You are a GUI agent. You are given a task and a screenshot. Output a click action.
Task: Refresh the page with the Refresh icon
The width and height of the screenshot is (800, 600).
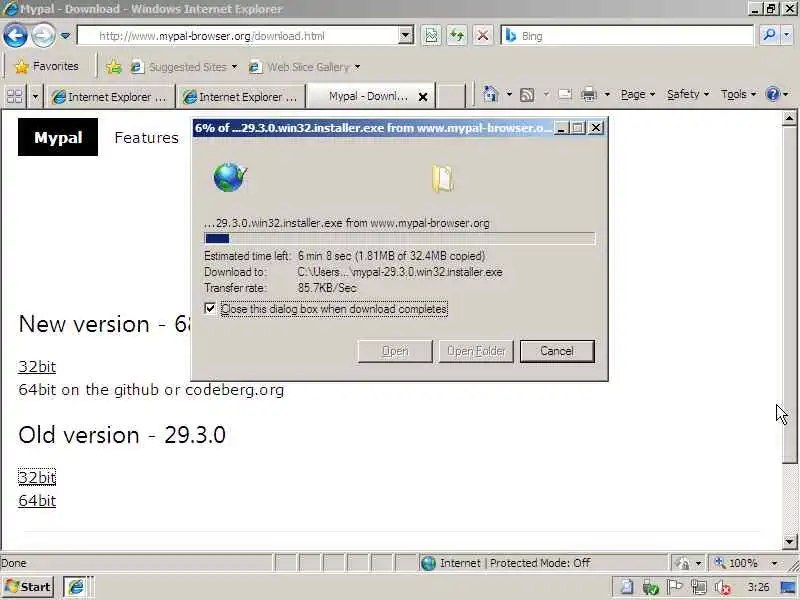coord(457,36)
